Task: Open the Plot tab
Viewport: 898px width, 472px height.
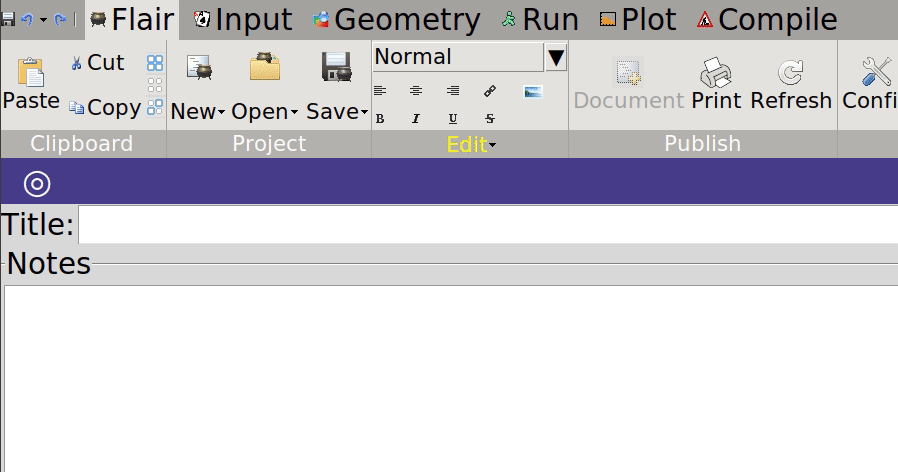Action: [637, 20]
